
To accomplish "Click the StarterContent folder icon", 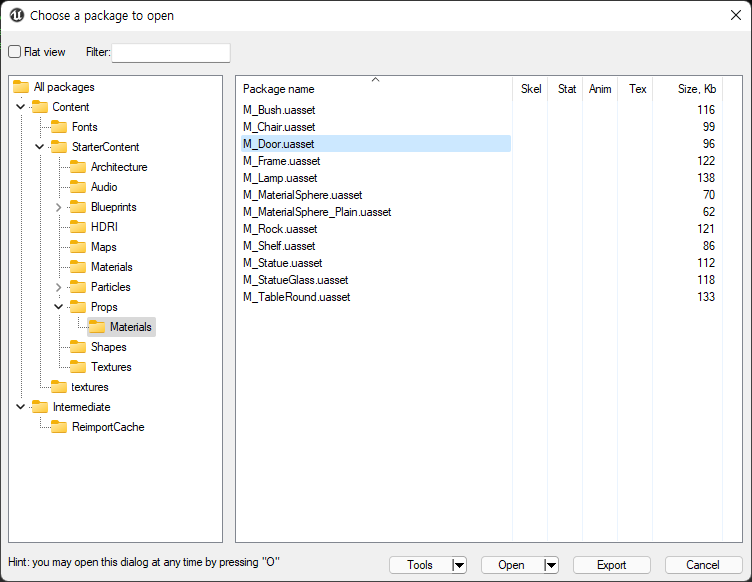I will (x=59, y=147).
